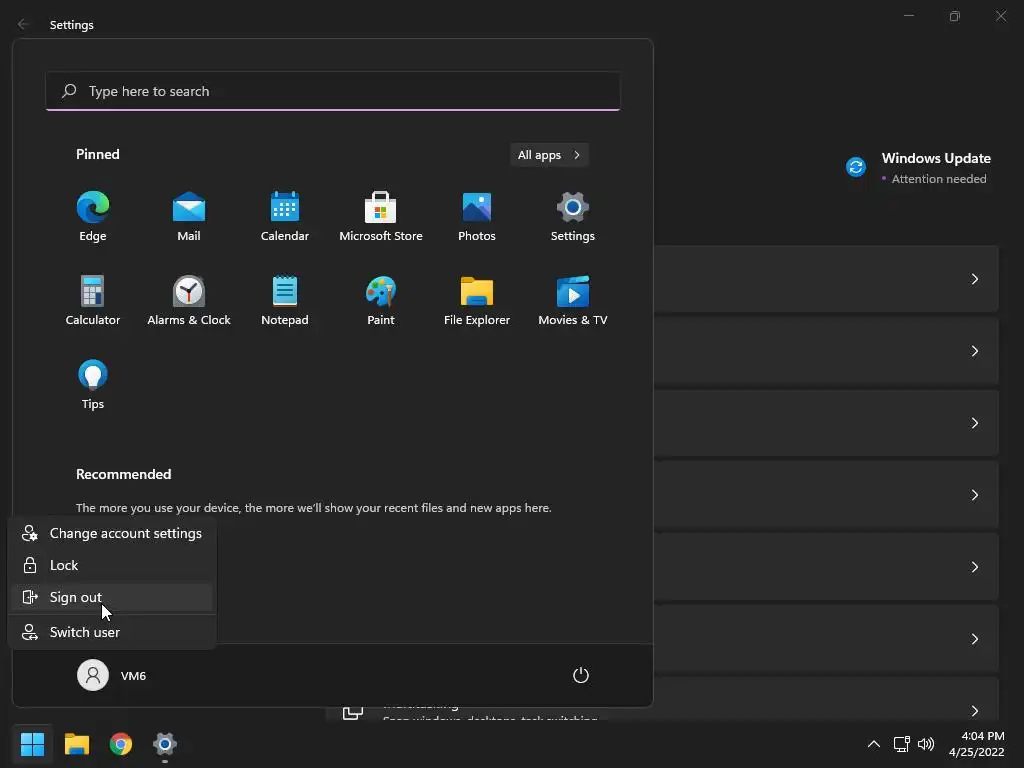Switch to Settings on taskbar
Viewport: 1024px width, 768px height.
(165, 744)
